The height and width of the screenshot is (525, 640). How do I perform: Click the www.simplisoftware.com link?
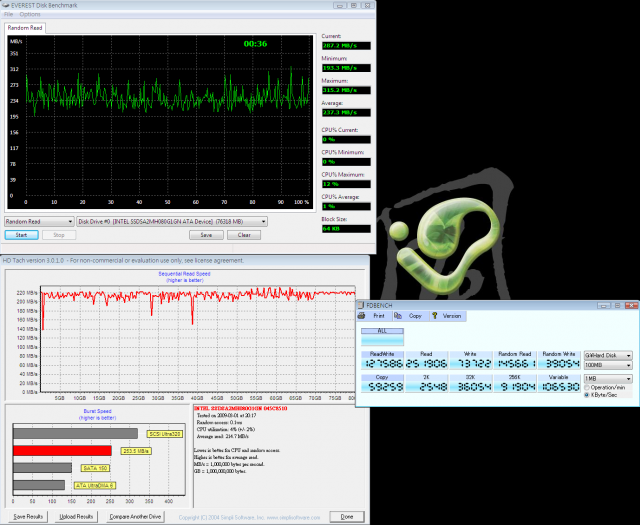293,517
